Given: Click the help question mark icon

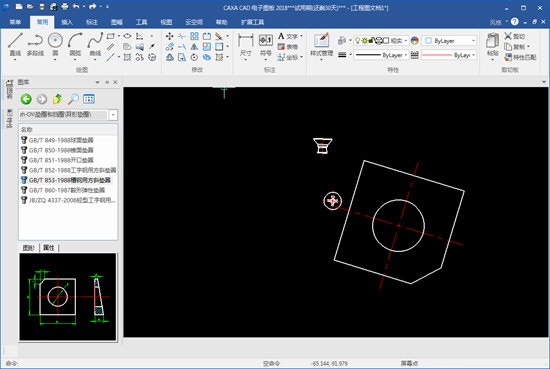Looking at the screenshot, I should click(515, 22).
